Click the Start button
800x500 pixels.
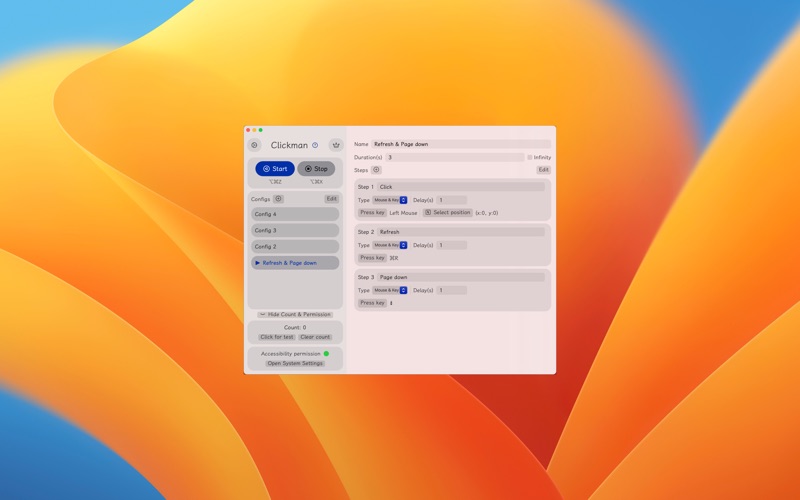click(275, 169)
